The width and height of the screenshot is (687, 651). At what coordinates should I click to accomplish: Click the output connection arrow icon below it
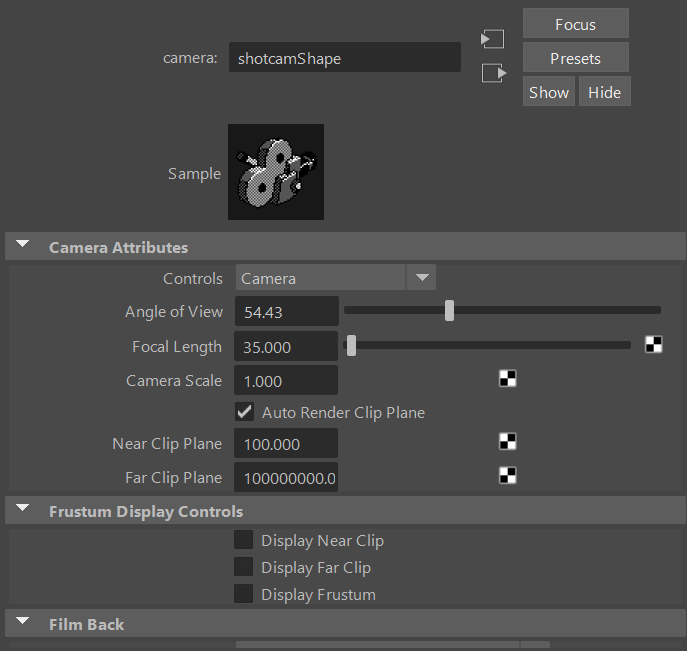point(493,73)
